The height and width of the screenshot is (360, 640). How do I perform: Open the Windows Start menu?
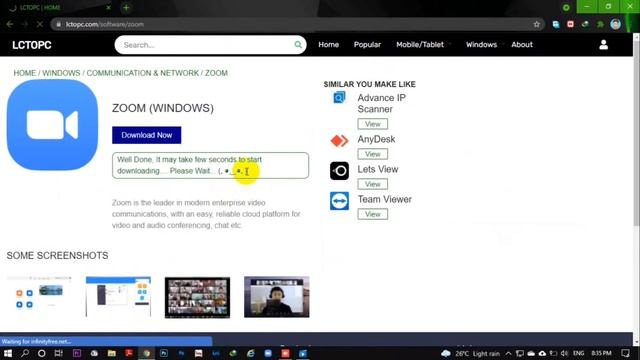tap(8, 353)
